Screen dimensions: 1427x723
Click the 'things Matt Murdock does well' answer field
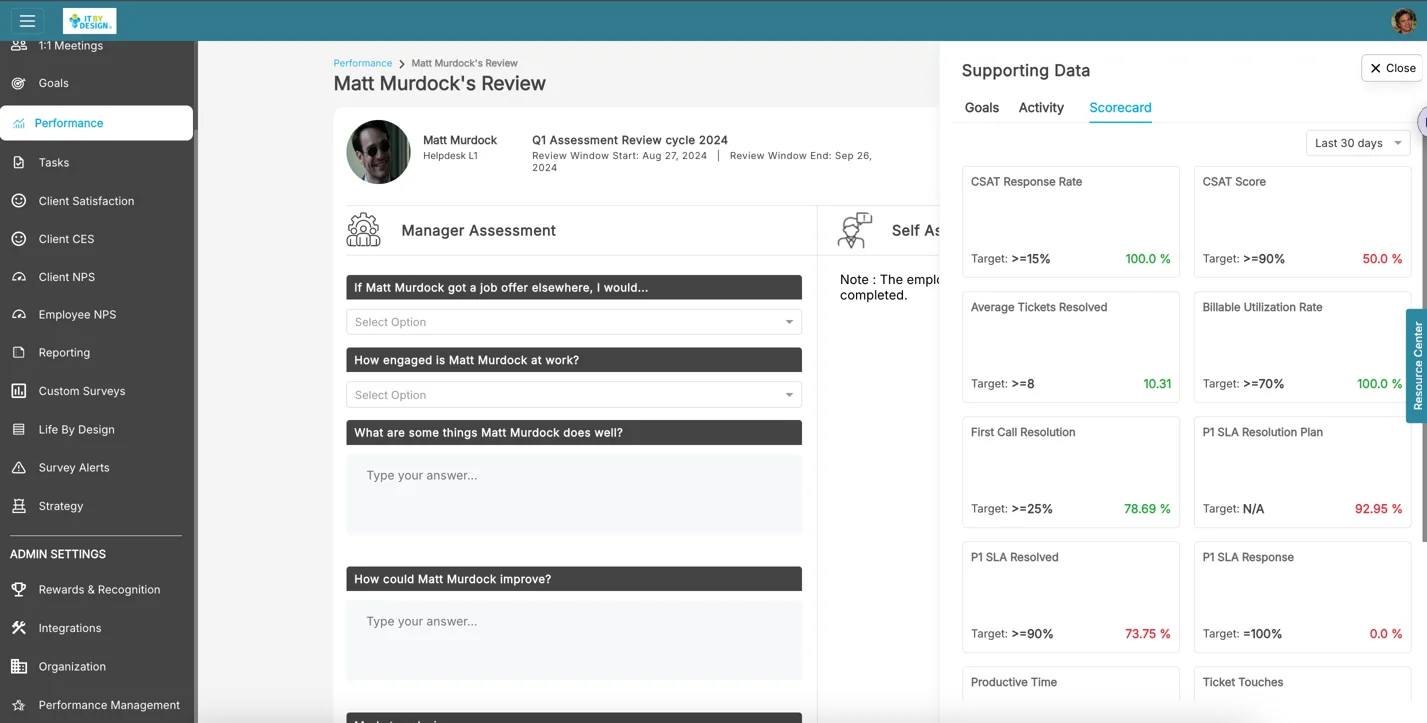pyautogui.click(x=574, y=494)
